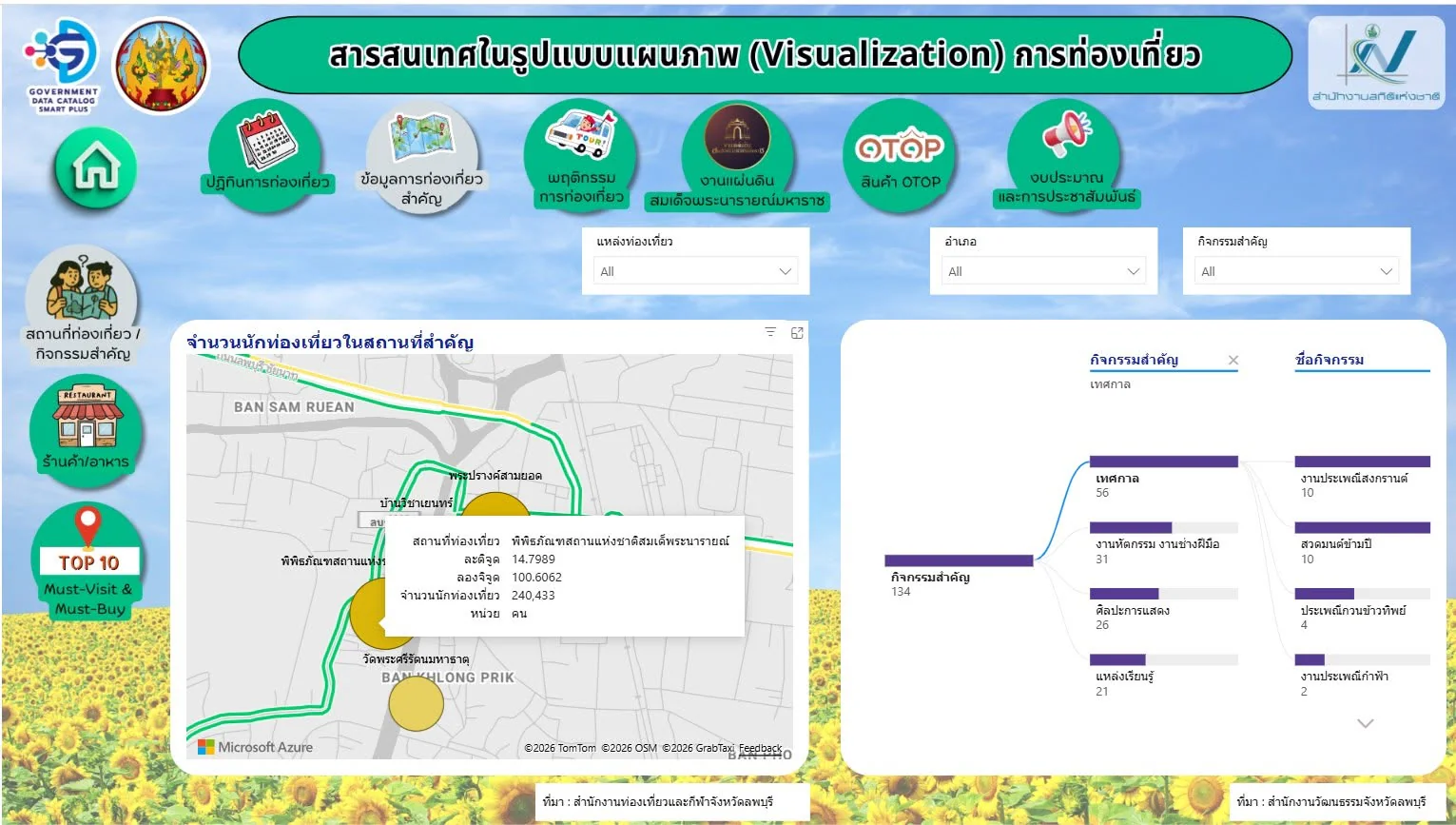The height and width of the screenshot is (825, 1456).
Task: Open พฤติกรรมการท่องเที่ยว tour van icon
Action: pyautogui.click(x=581, y=155)
